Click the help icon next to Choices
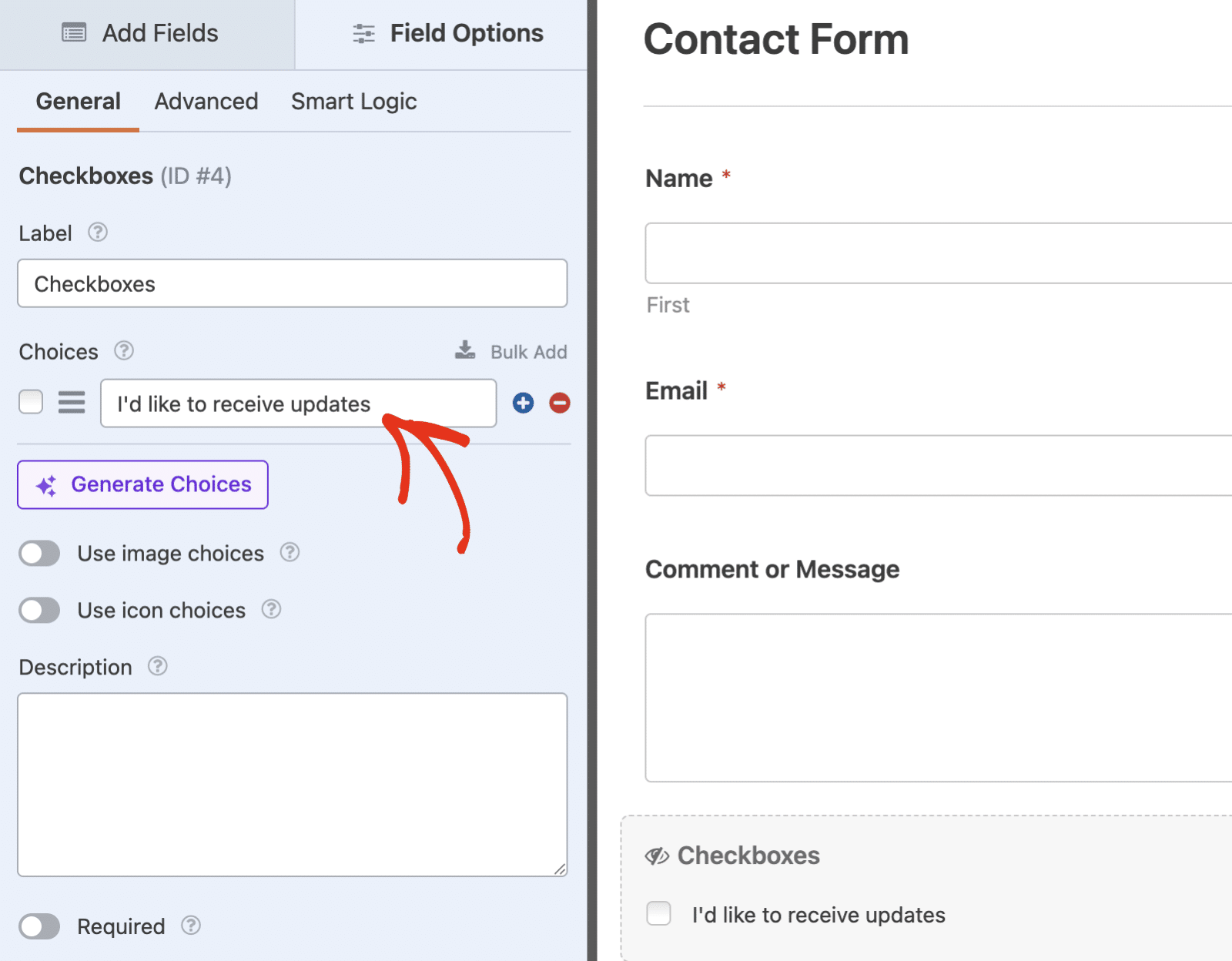This screenshot has width=1232, height=961. pos(124,350)
